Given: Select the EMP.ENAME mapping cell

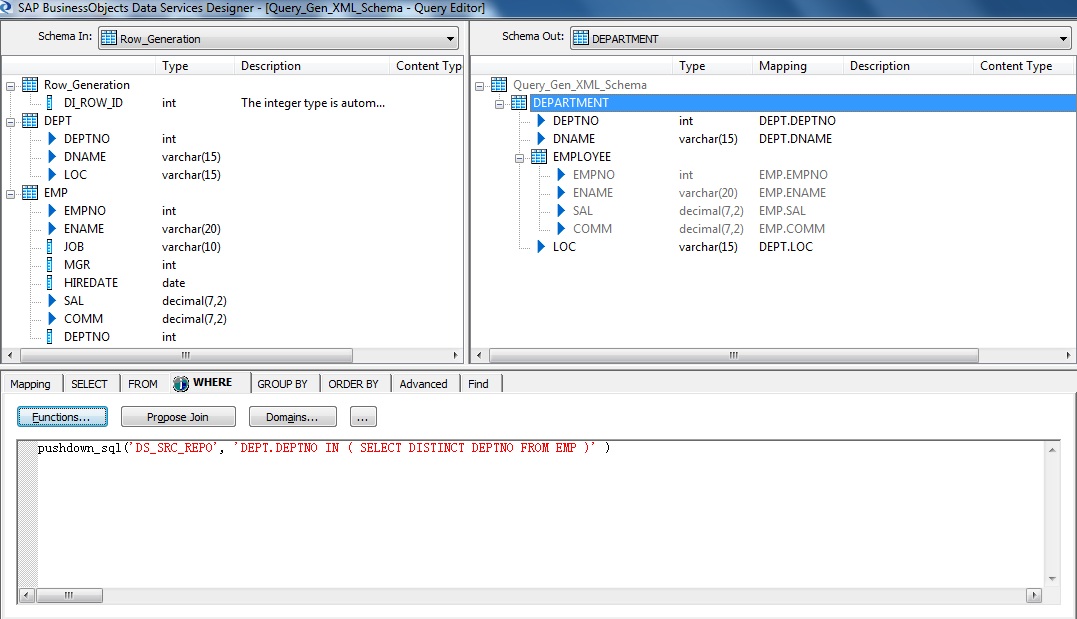Looking at the screenshot, I should click(x=792, y=193).
